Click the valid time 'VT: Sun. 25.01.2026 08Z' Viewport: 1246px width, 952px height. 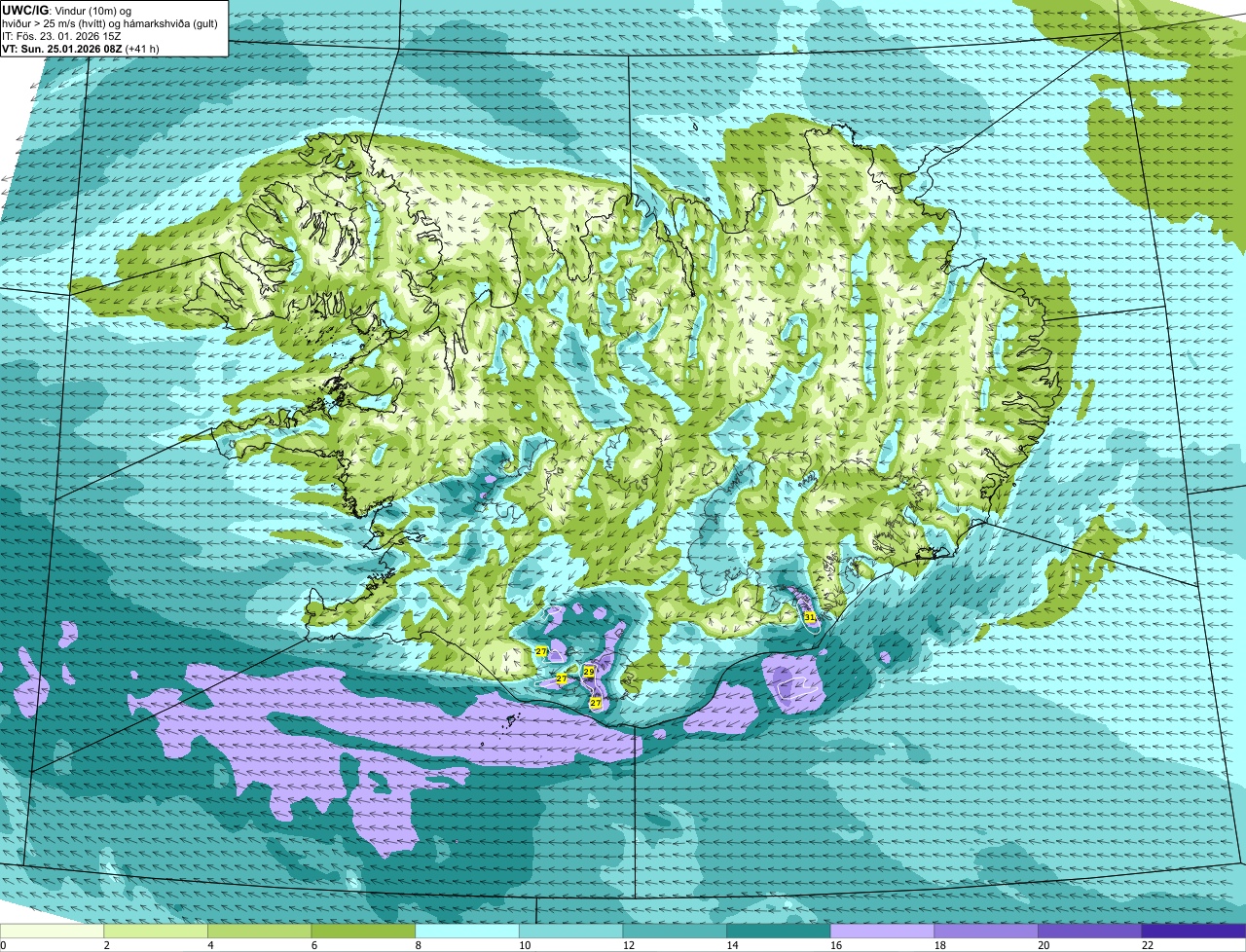click(62, 48)
